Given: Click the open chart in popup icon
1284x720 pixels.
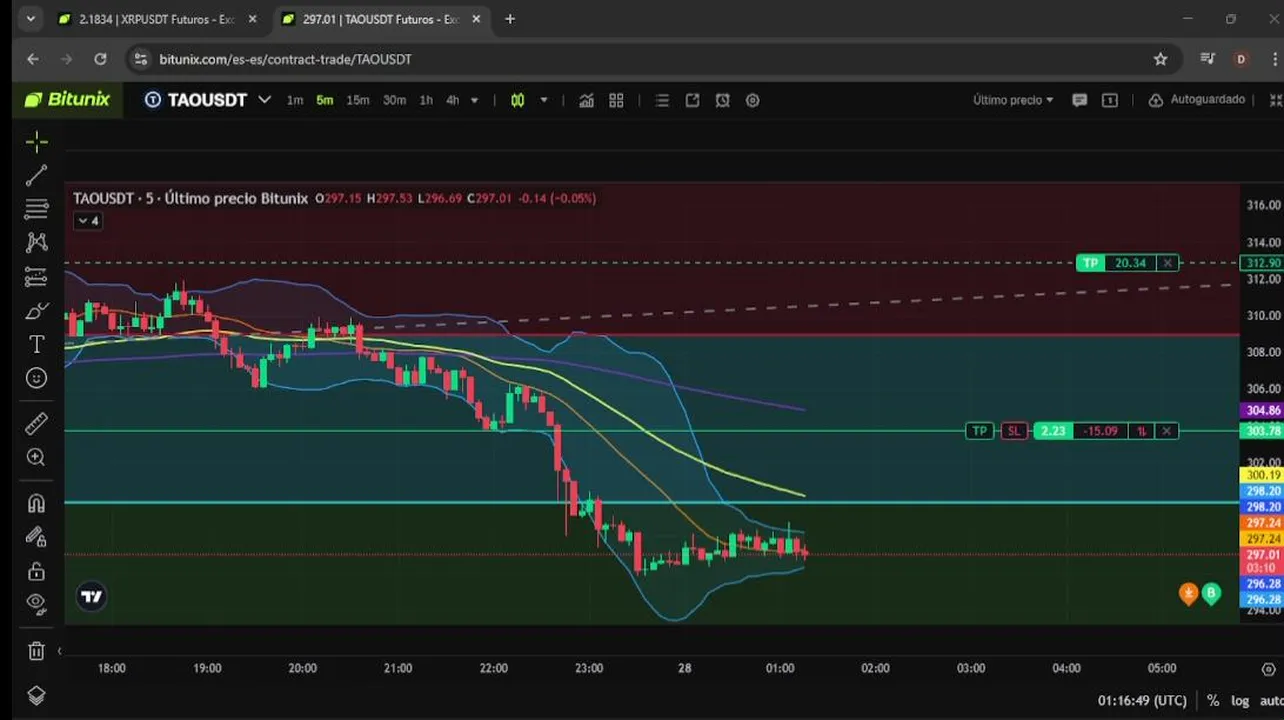Looking at the screenshot, I should pyautogui.click(x=692, y=100).
